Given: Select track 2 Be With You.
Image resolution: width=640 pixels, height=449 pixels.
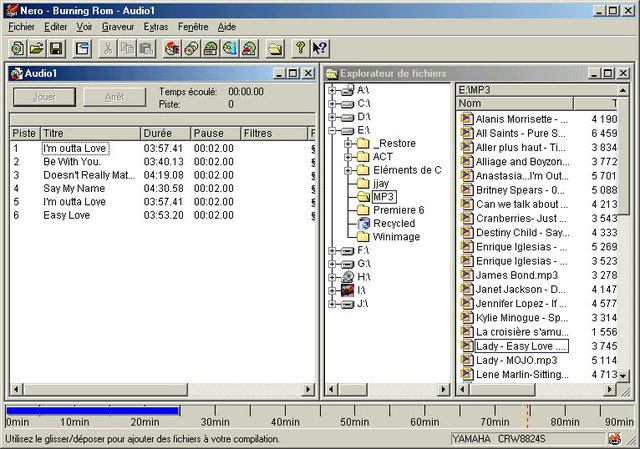Looking at the screenshot, I should pyautogui.click(x=72, y=162).
